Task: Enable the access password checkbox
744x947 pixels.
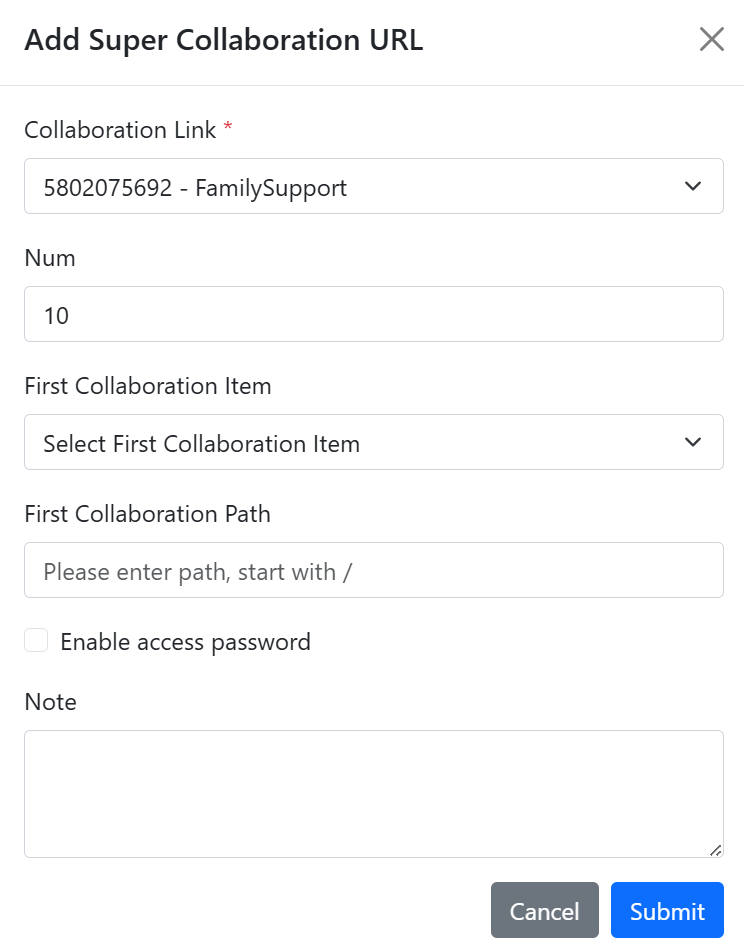Action: 36,640
